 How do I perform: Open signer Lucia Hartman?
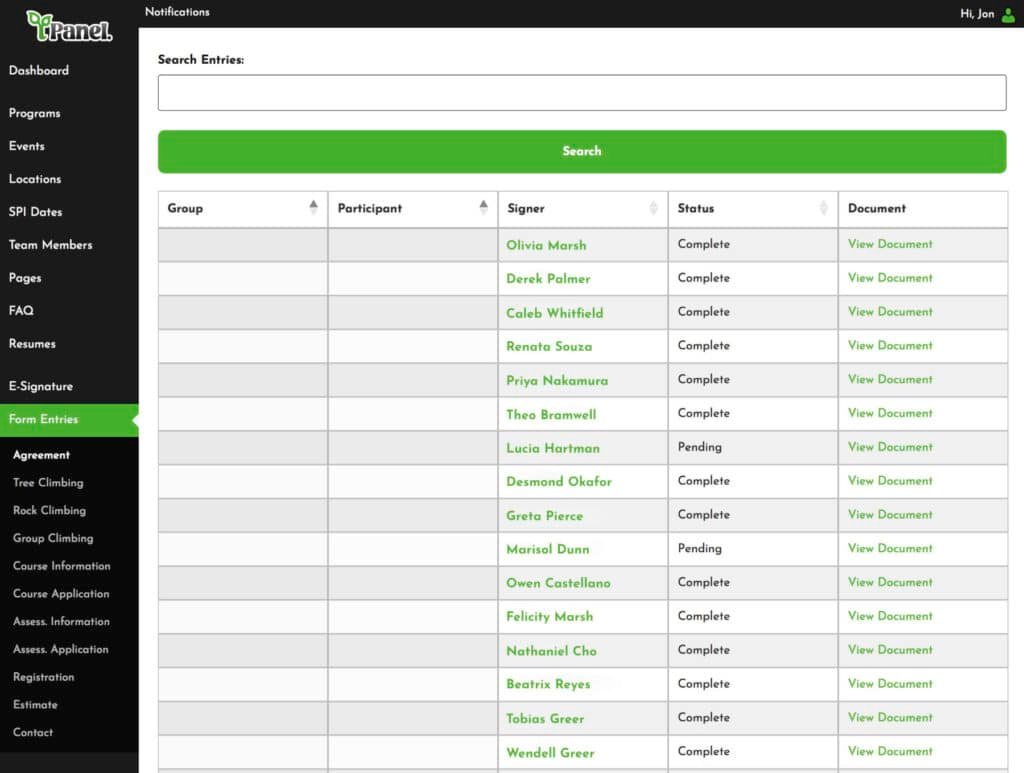tap(552, 449)
